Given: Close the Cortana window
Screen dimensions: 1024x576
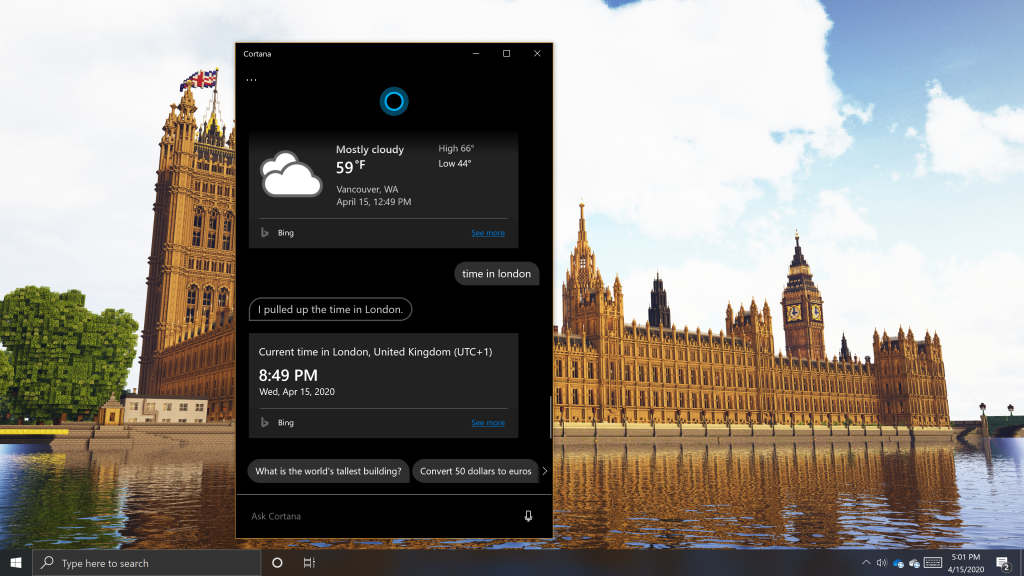Looking at the screenshot, I should [x=537, y=54].
